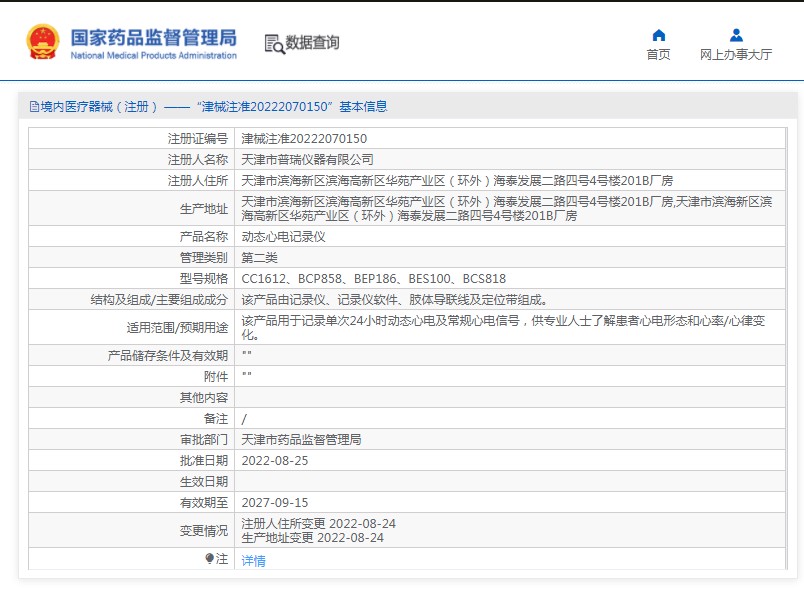The height and width of the screenshot is (594, 804).
Task: Click the 产品储存条件及有效期 row label
Action: point(168,355)
